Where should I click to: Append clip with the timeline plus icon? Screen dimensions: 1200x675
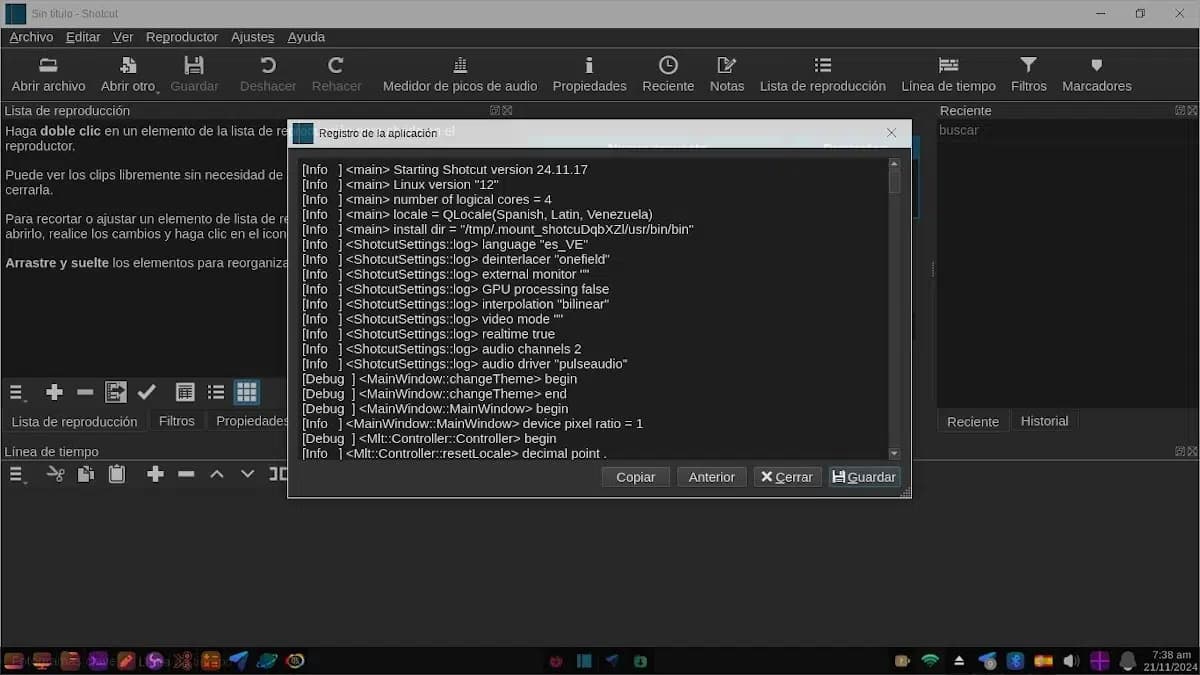(155, 474)
